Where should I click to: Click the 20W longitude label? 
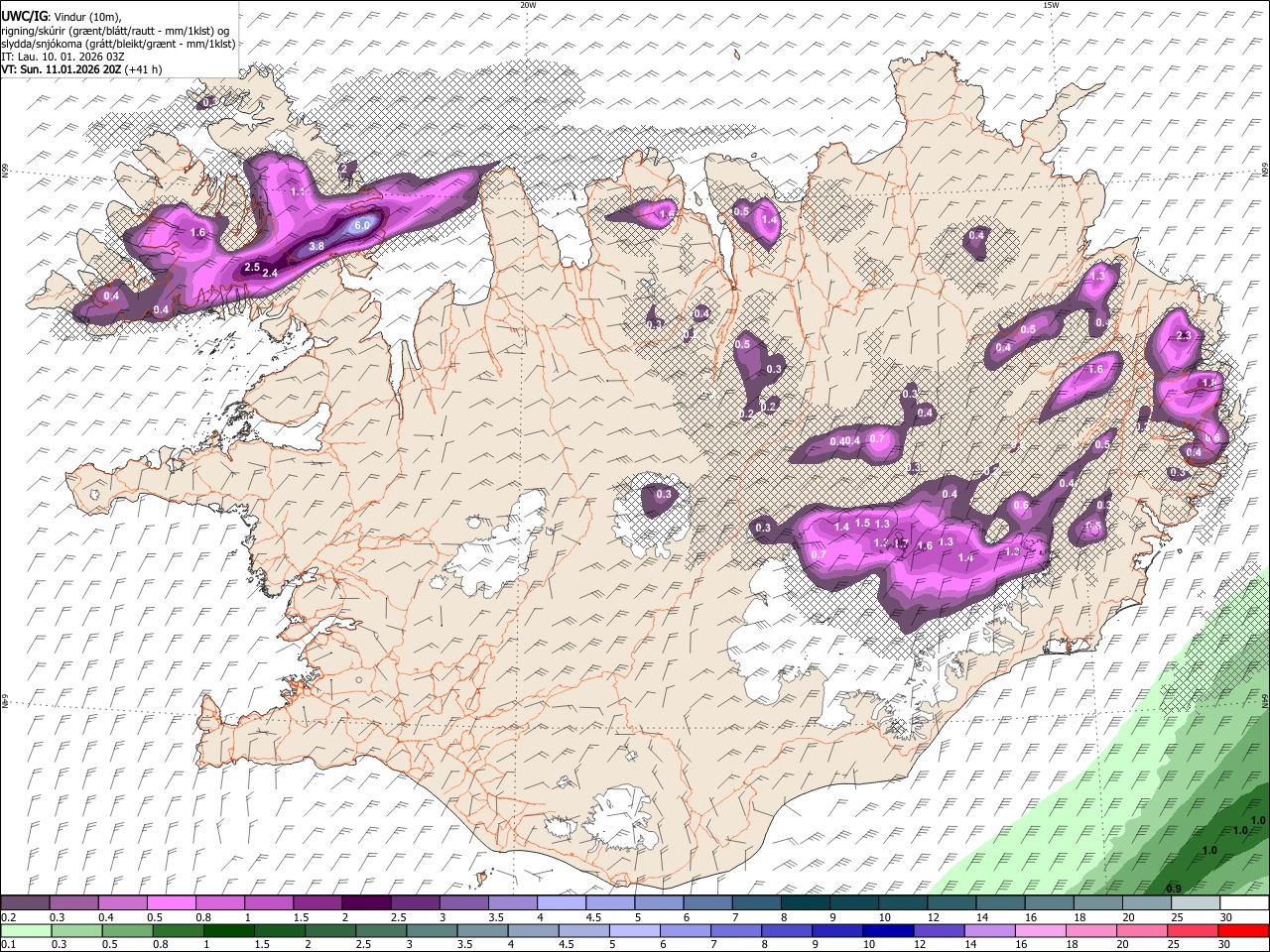pyautogui.click(x=528, y=5)
